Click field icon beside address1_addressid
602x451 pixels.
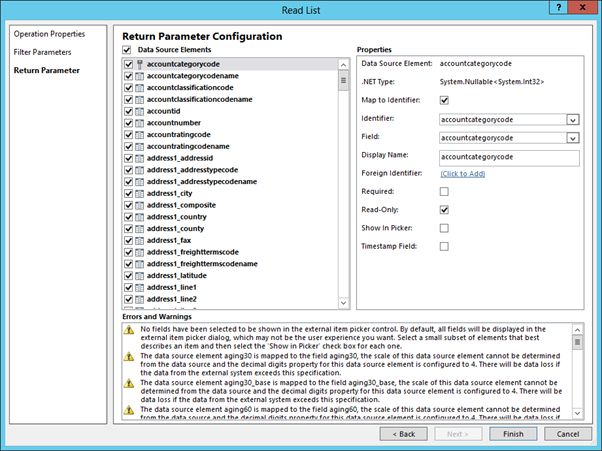tap(140, 158)
